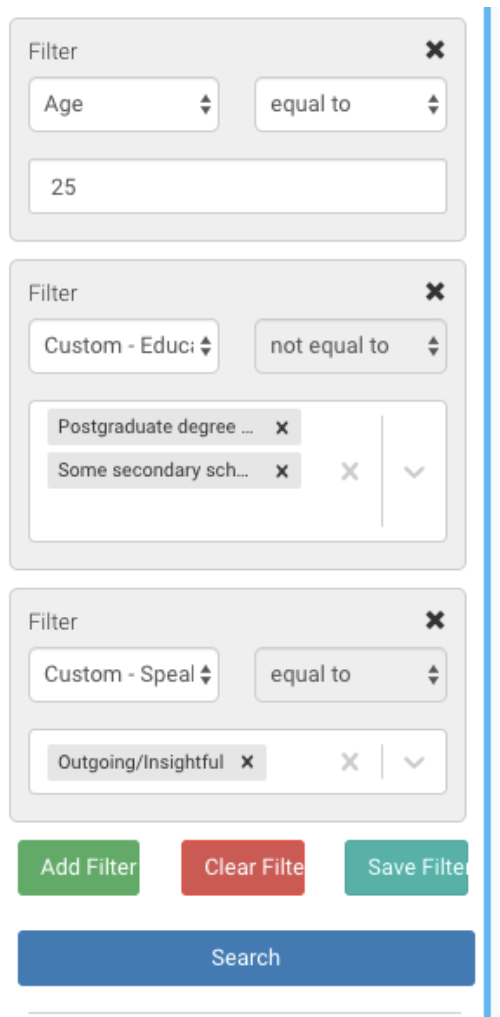This screenshot has width=500, height=1017.
Task: Remove the Custom - Education filter block
Action: (435, 292)
